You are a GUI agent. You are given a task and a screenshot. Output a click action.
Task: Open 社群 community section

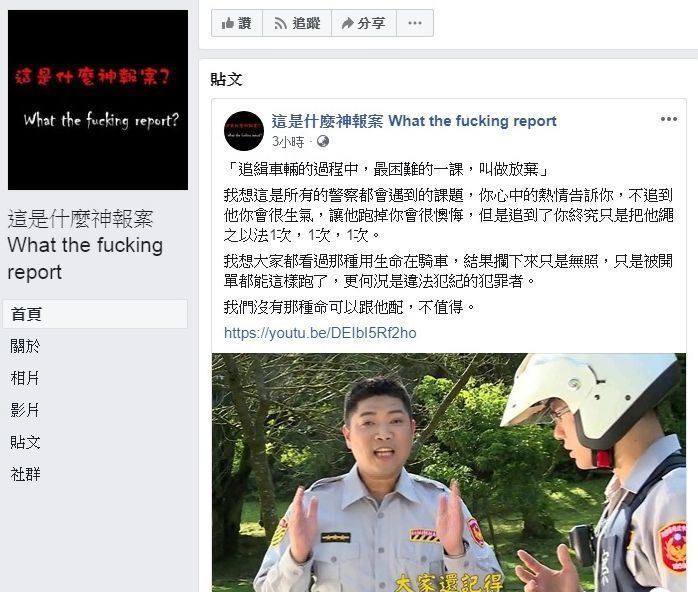(25, 474)
